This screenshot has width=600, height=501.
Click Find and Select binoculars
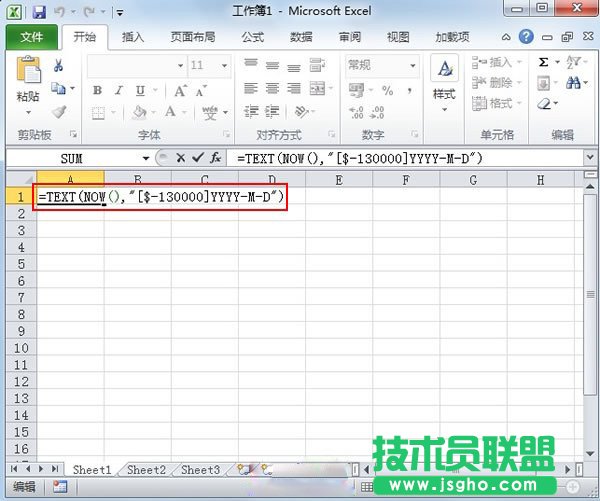coord(573,83)
